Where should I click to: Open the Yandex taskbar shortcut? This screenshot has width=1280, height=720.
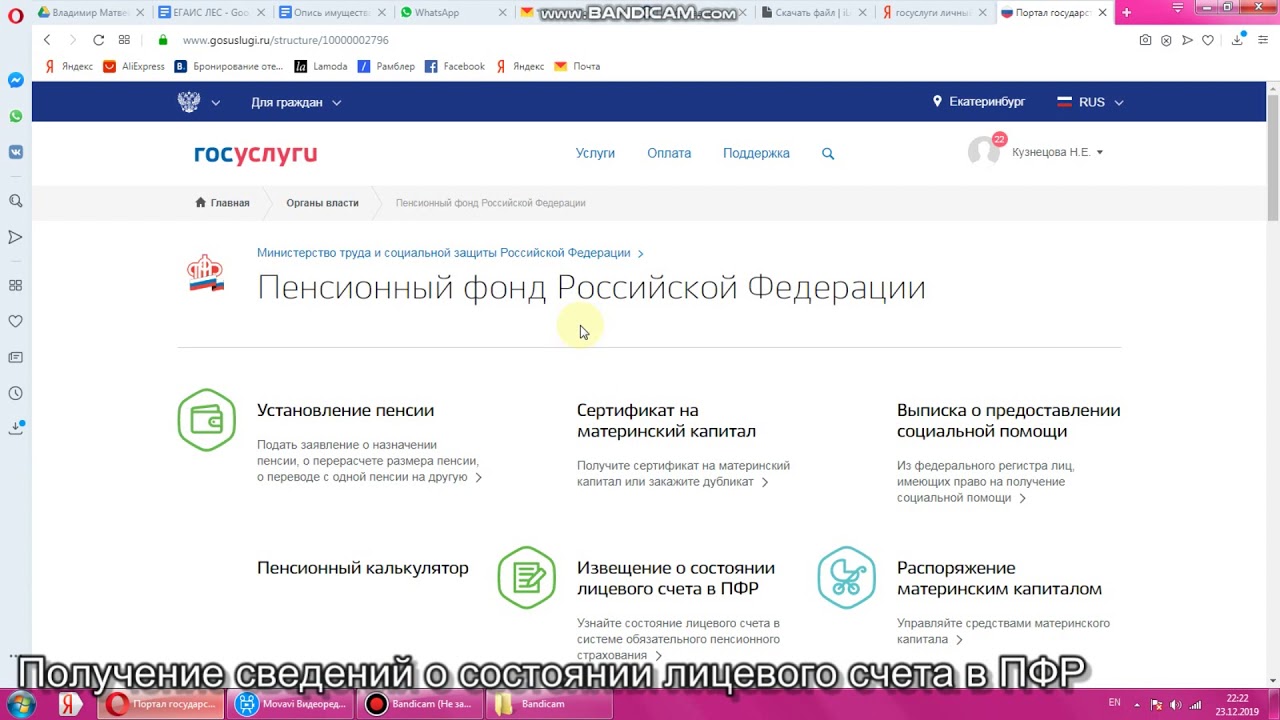point(70,704)
